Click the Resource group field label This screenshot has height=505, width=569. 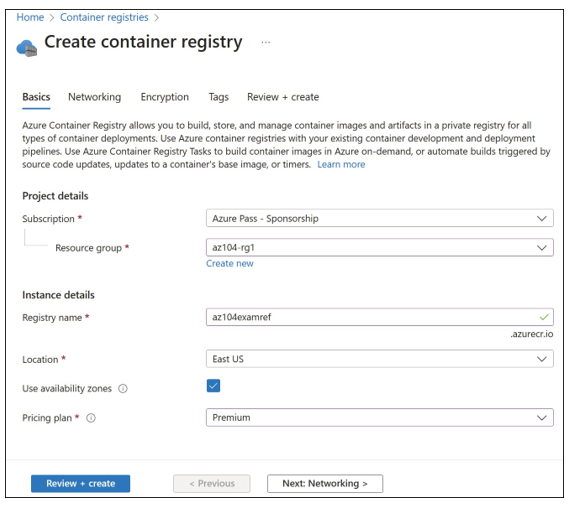[x=88, y=248]
